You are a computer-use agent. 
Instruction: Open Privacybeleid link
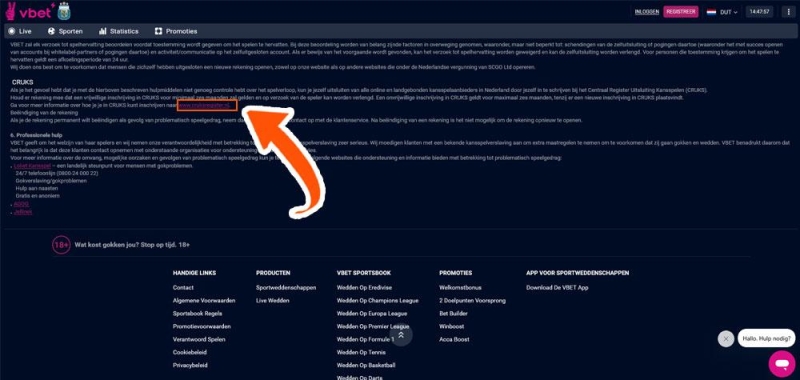(x=190, y=365)
